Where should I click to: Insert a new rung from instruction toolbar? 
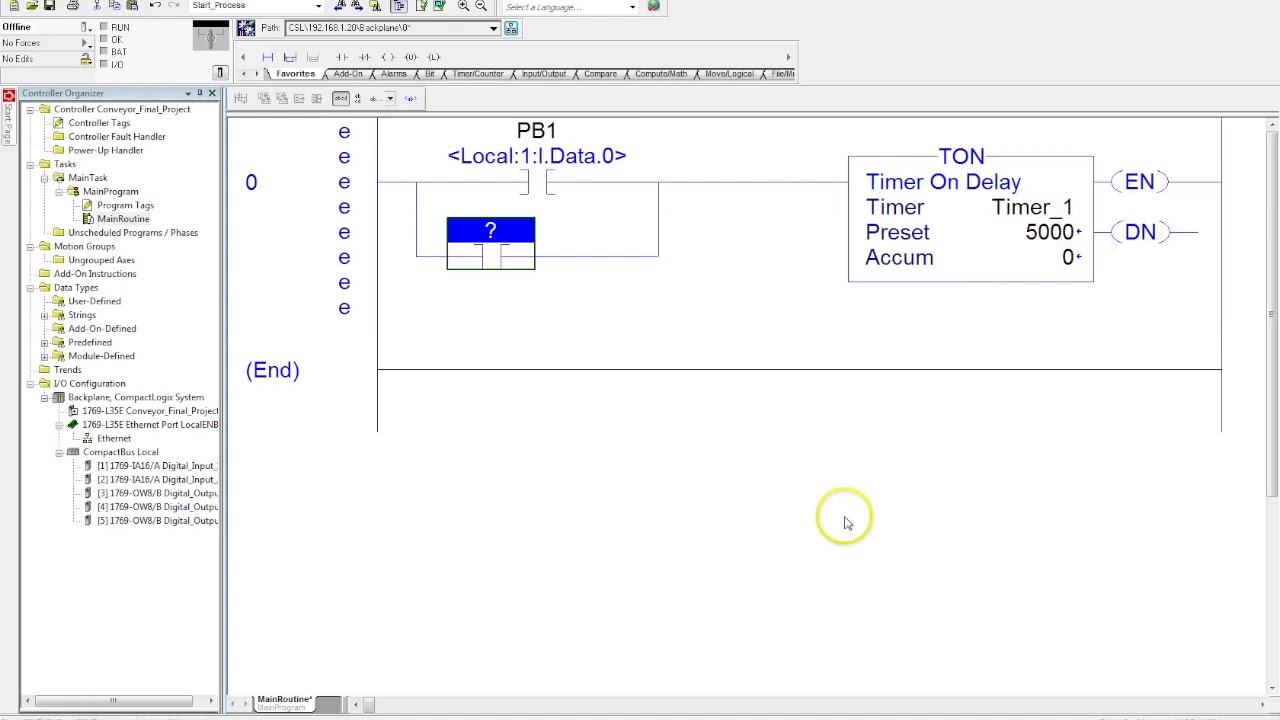[267, 57]
